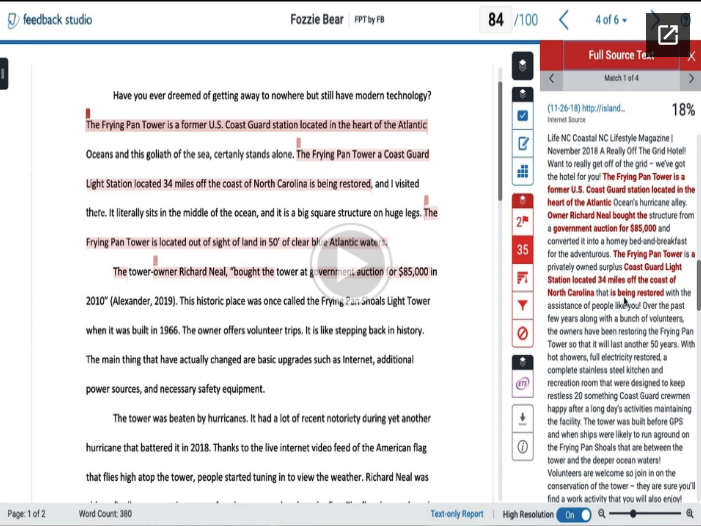701x526 pixels.
Task: Click the red flag marker above "The Frying Pan Tower is a former"
Action: [88, 113]
